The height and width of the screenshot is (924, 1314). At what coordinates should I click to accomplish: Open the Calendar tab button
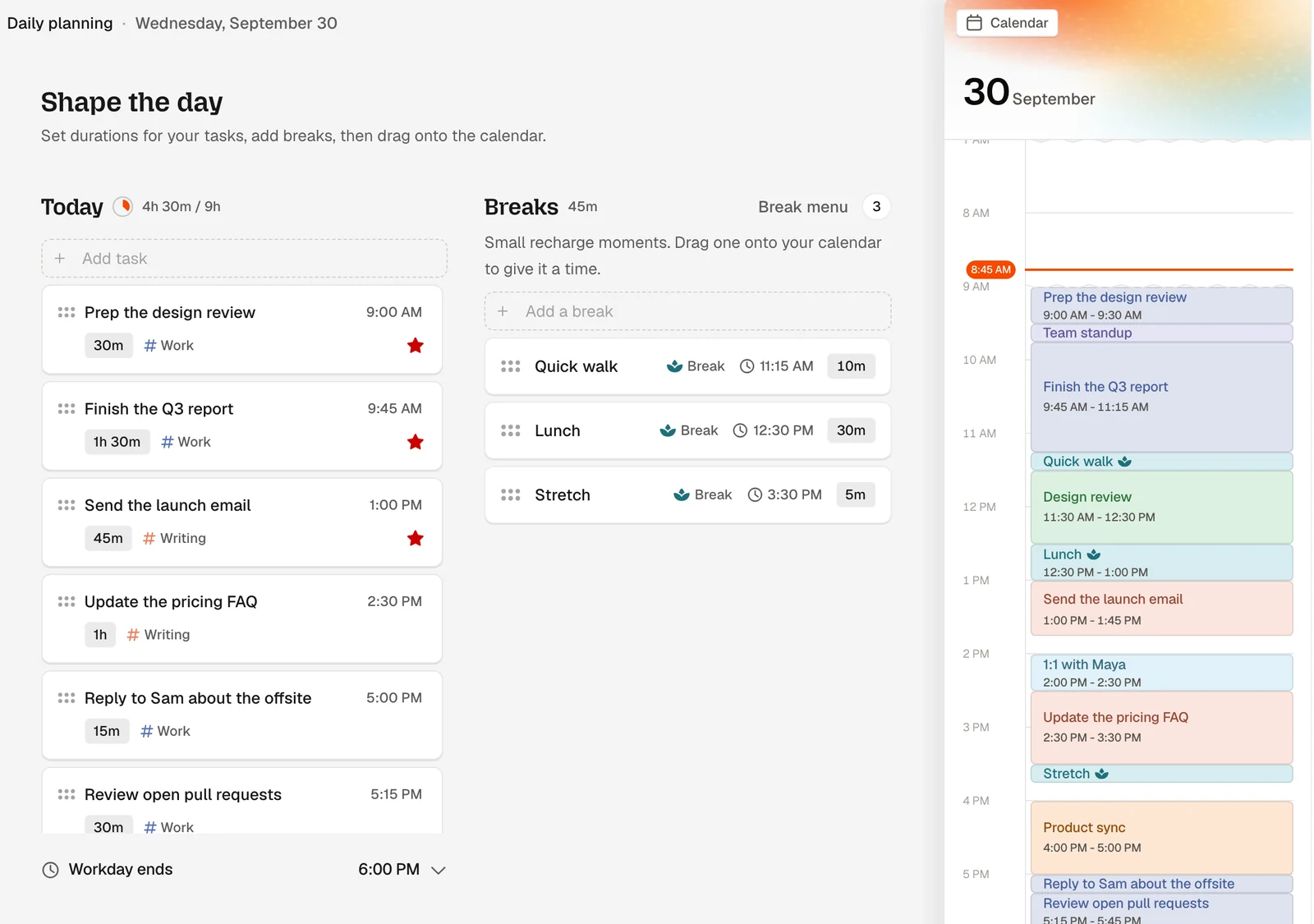[x=1007, y=23]
